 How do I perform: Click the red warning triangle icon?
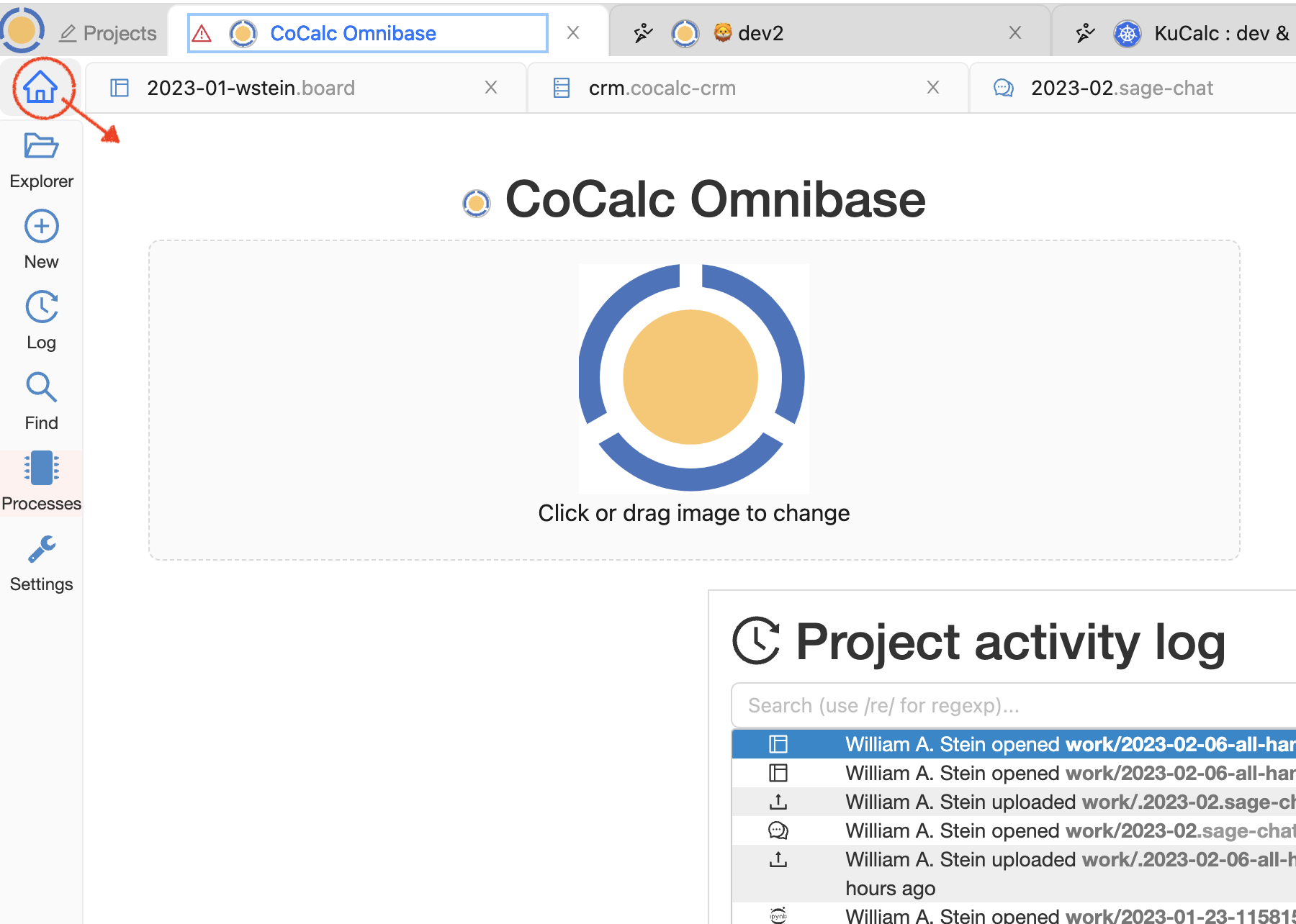pyautogui.click(x=202, y=34)
